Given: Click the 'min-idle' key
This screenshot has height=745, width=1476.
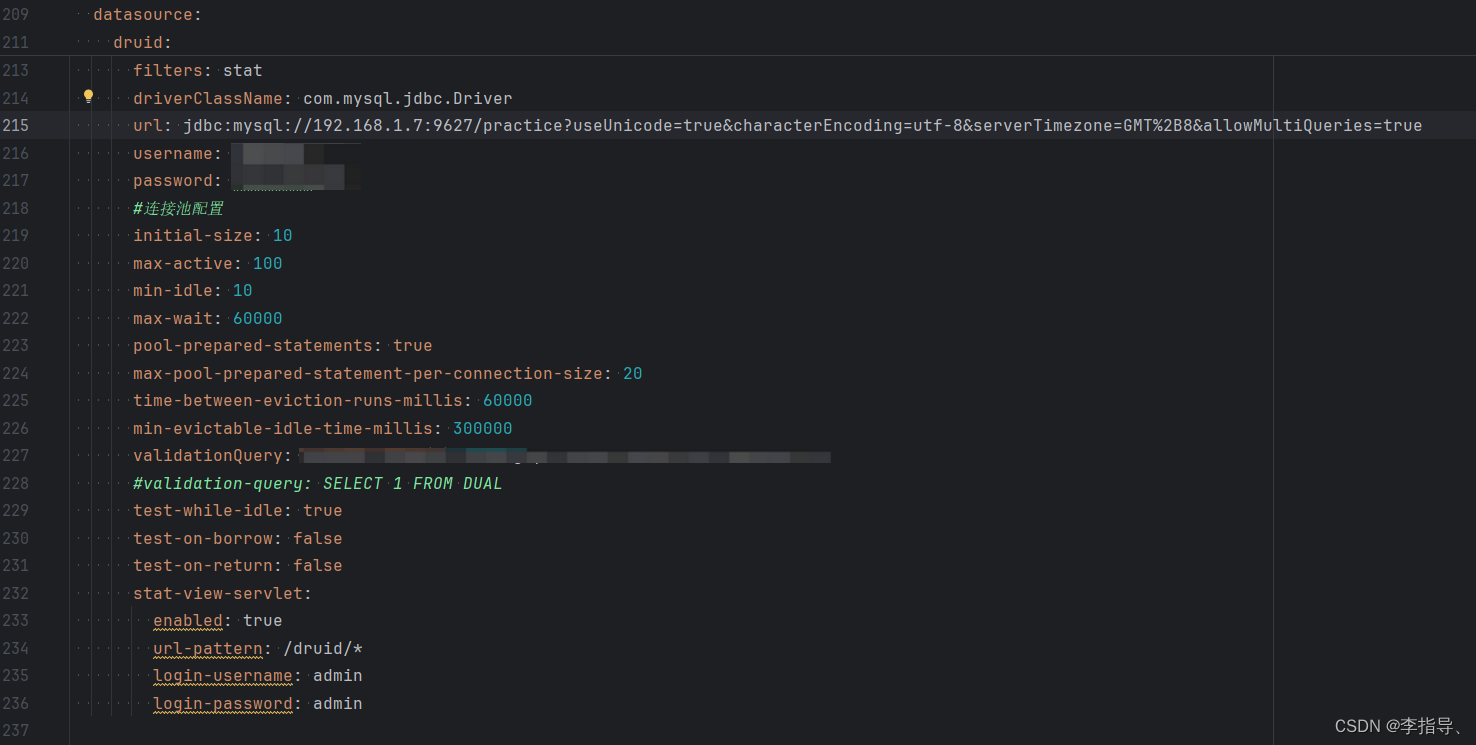Looking at the screenshot, I should (x=173, y=290).
